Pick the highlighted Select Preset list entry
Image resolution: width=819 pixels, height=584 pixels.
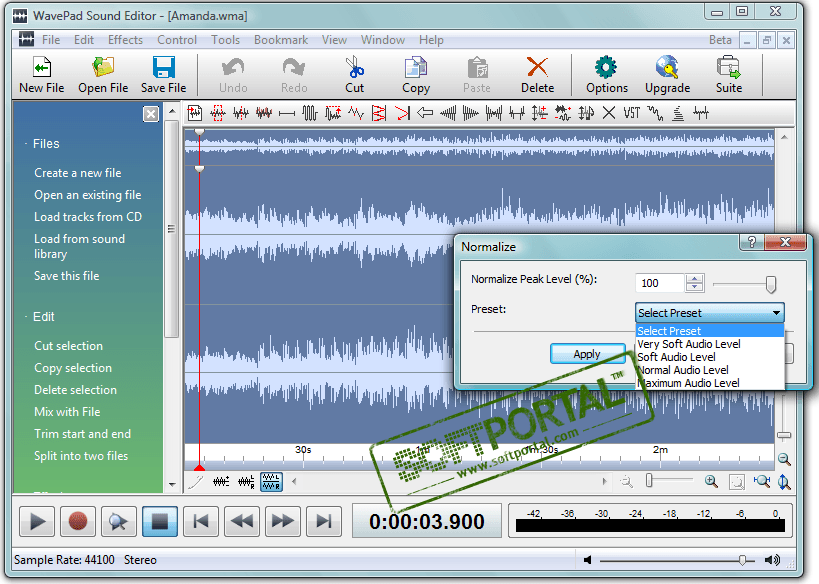(x=710, y=331)
